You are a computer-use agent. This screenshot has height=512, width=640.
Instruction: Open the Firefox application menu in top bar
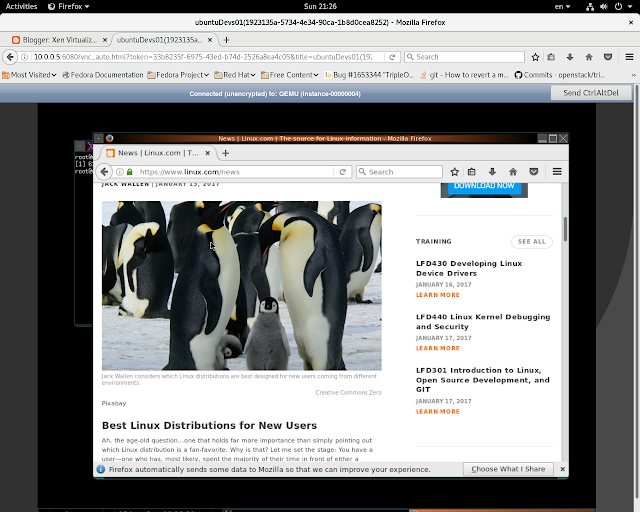point(69,7)
